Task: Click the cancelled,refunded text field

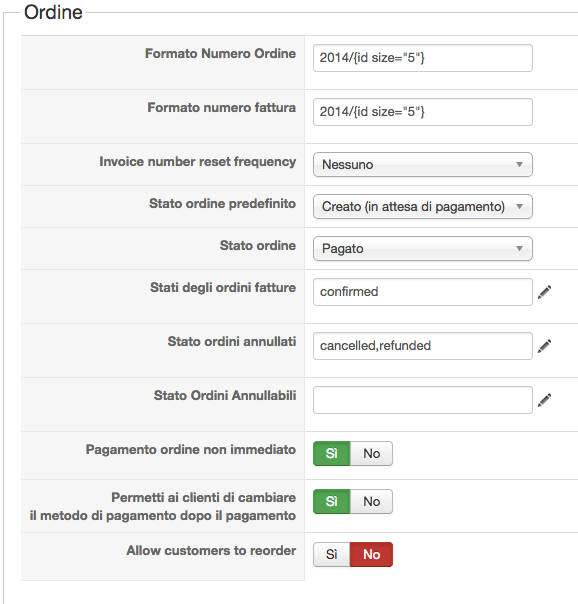Action: point(423,346)
